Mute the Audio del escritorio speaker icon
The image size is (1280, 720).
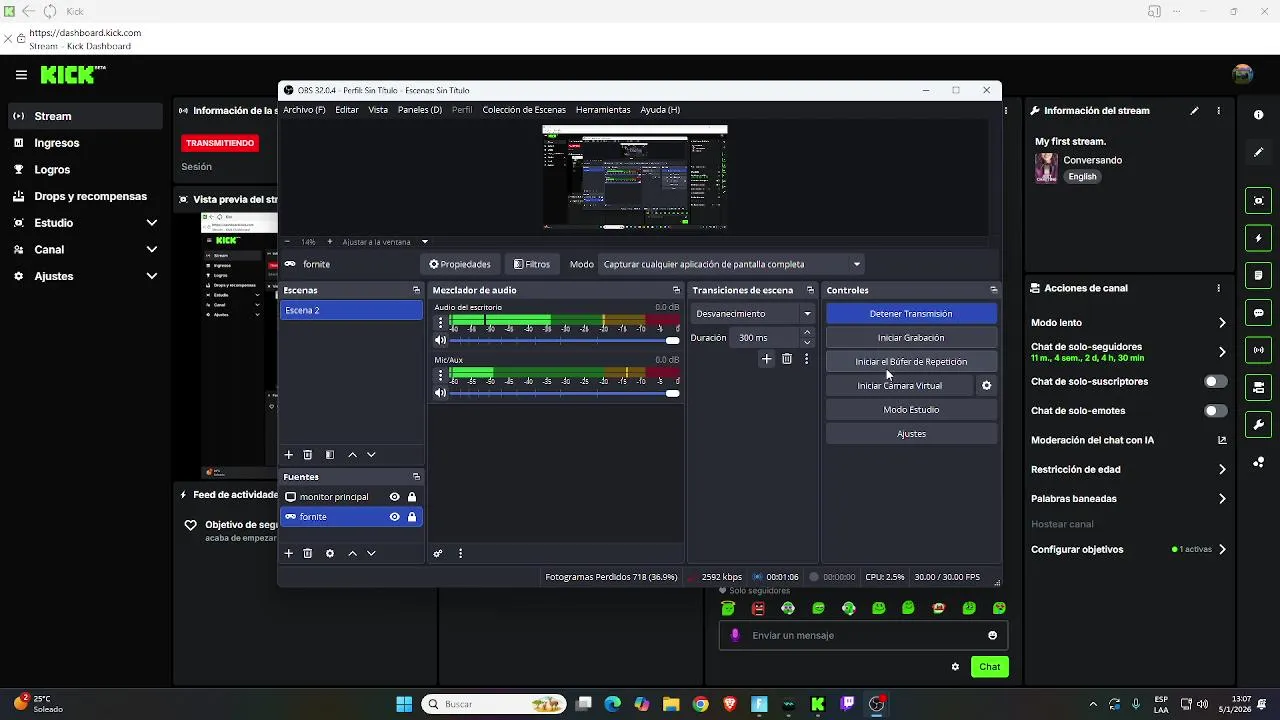(x=440, y=340)
